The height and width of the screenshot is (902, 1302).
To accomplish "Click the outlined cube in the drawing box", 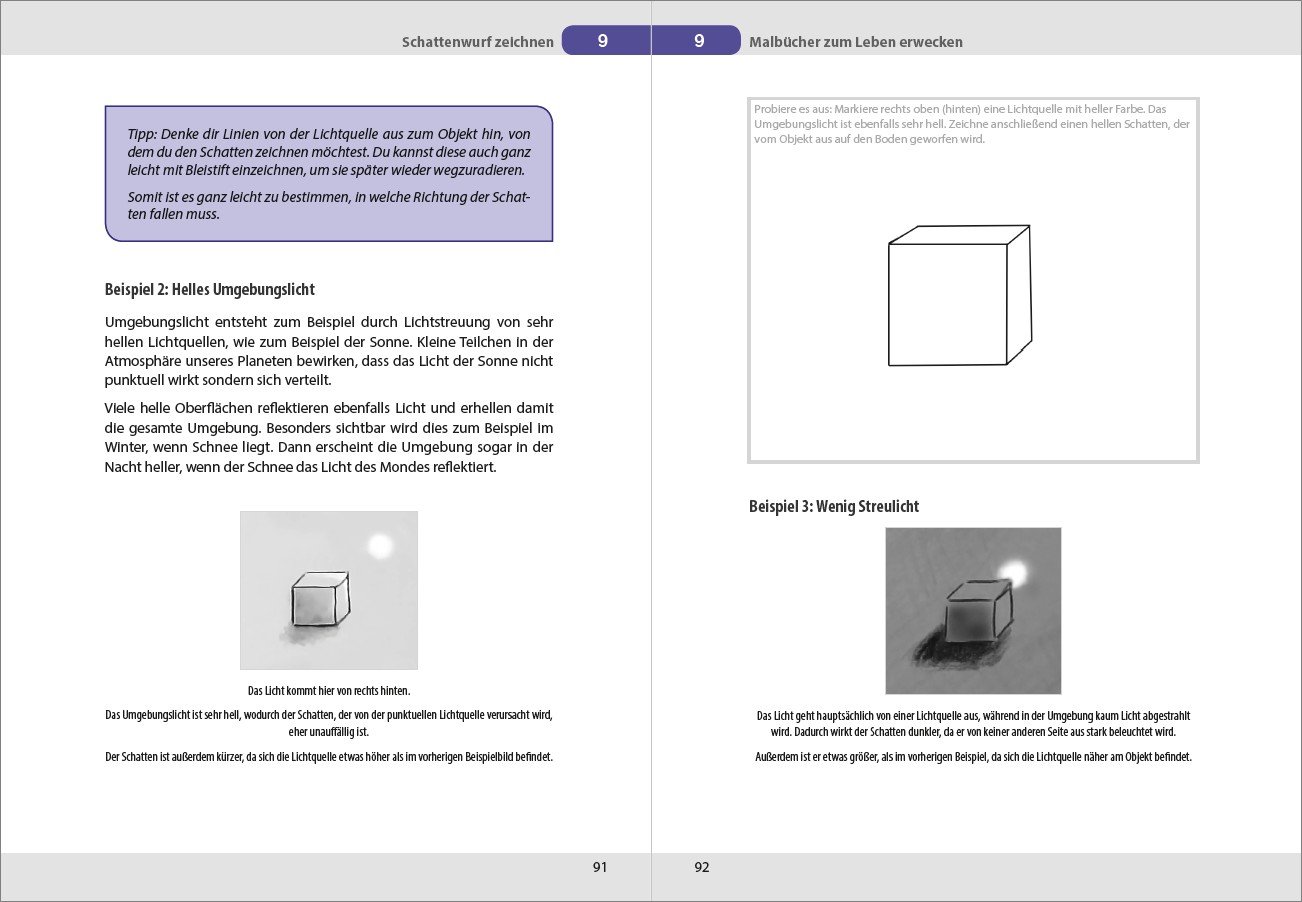I will [x=957, y=296].
